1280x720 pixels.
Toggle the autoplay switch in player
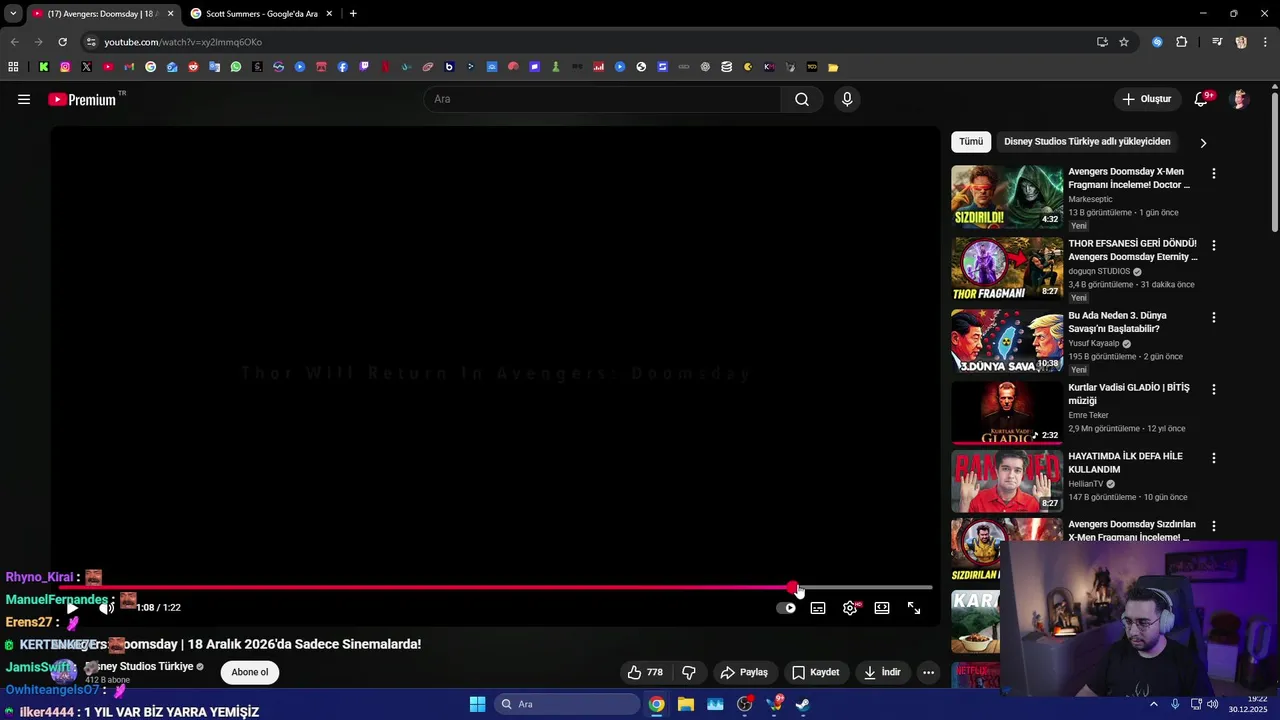pyautogui.click(x=787, y=608)
